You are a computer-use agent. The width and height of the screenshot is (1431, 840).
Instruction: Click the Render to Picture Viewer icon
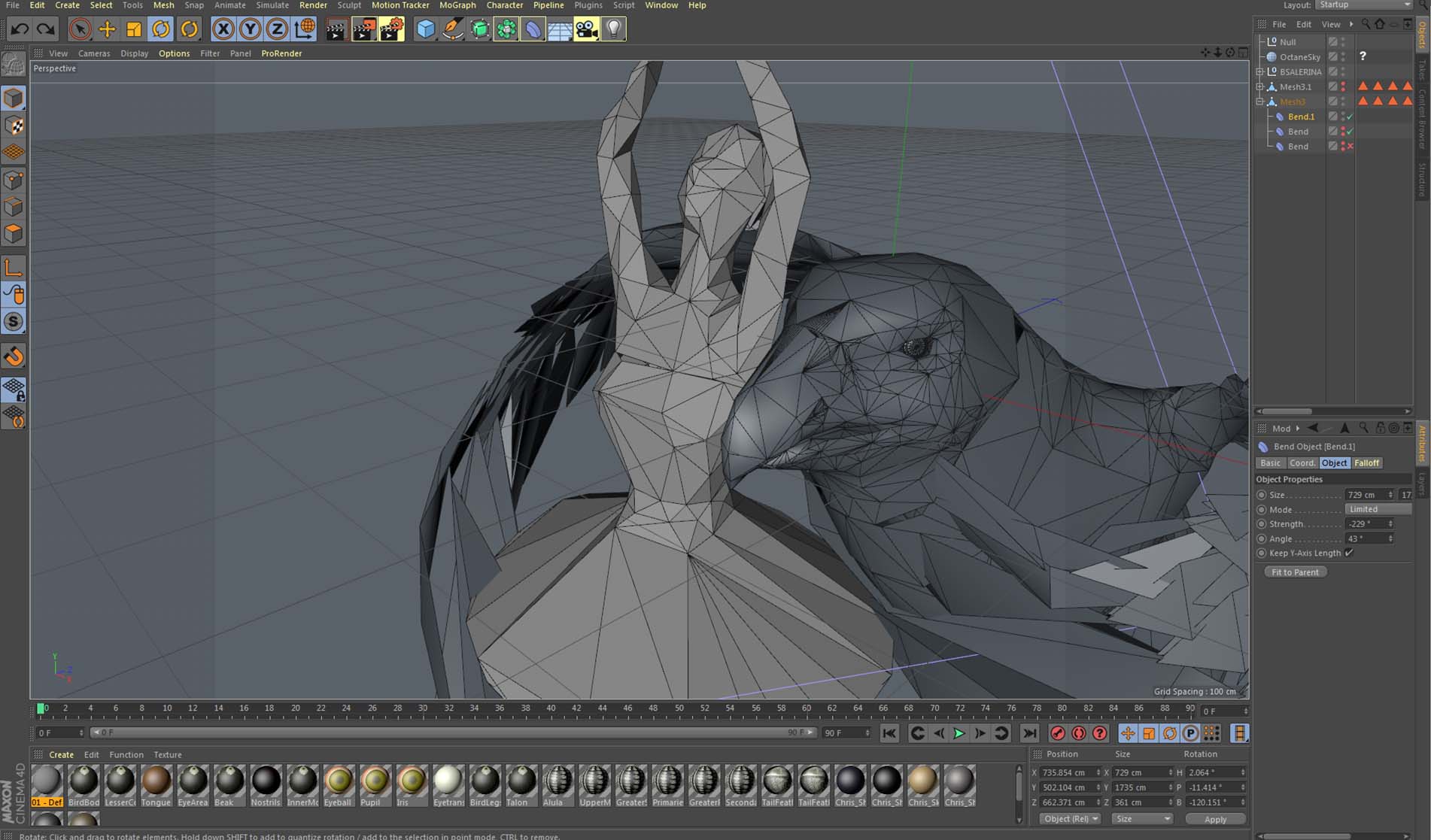(364, 29)
